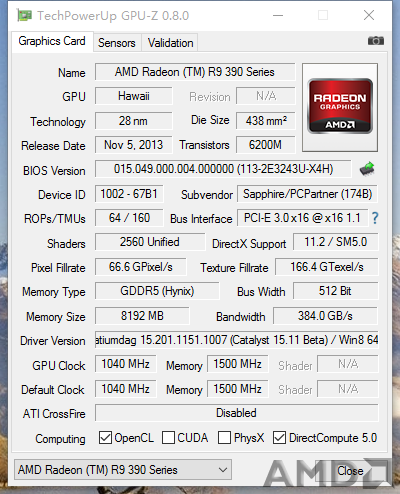Click the Device ID value 1002 - 67B1

click(x=129, y=194)
